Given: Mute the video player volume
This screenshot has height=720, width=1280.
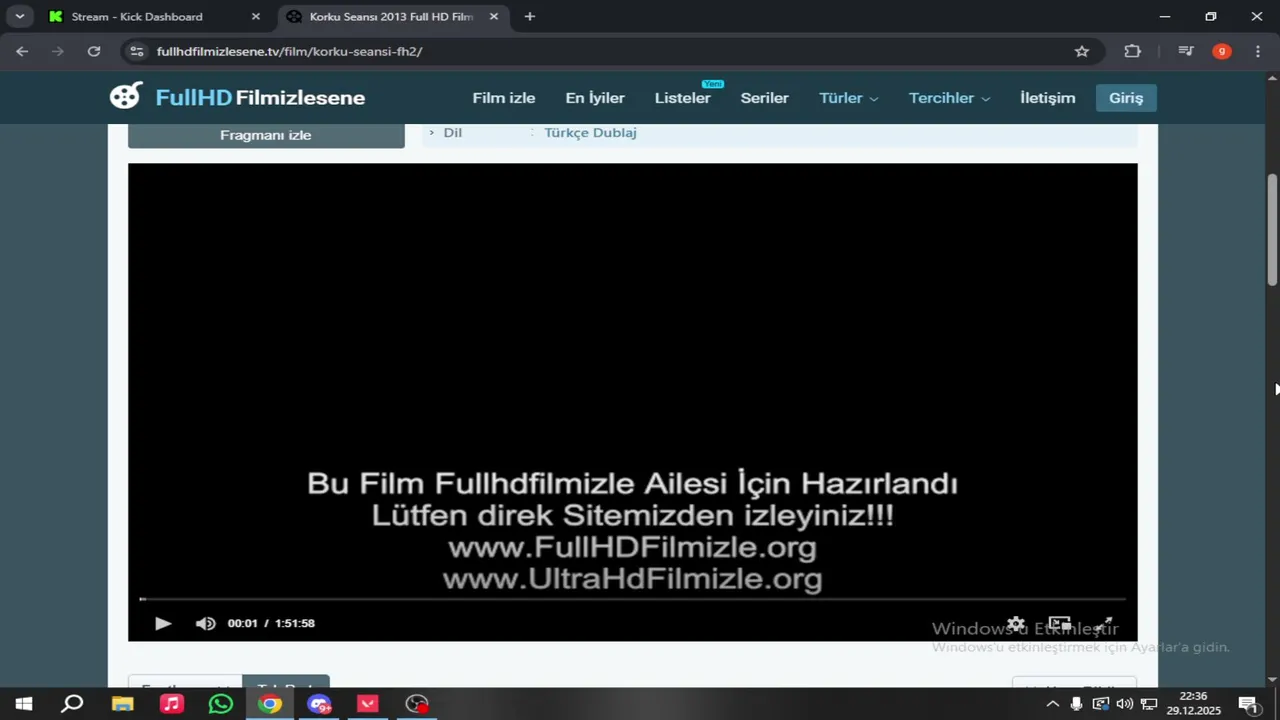Looking at the screenshot, I should pyautogui.click(x=205, y=623).
